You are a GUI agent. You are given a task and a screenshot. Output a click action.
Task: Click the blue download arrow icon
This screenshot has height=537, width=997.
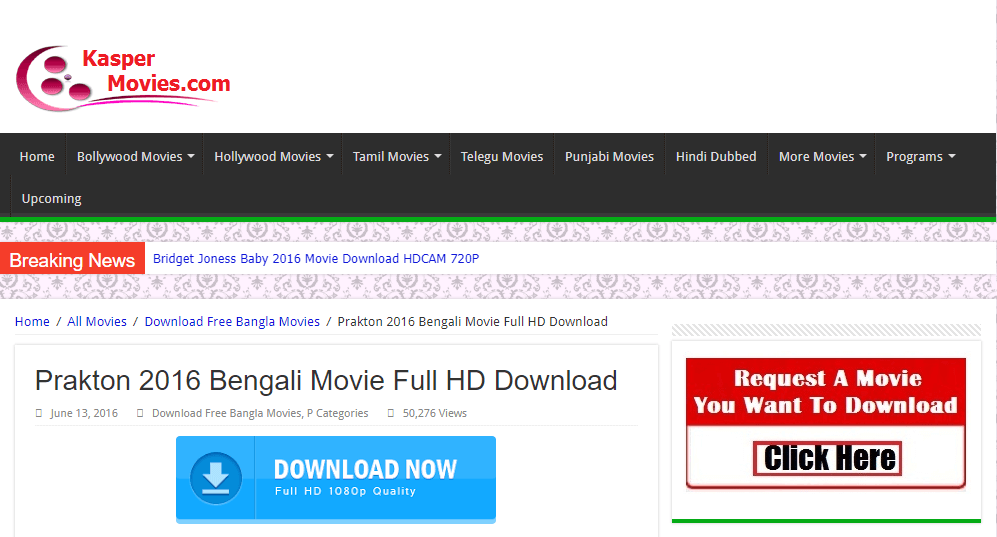216,479
